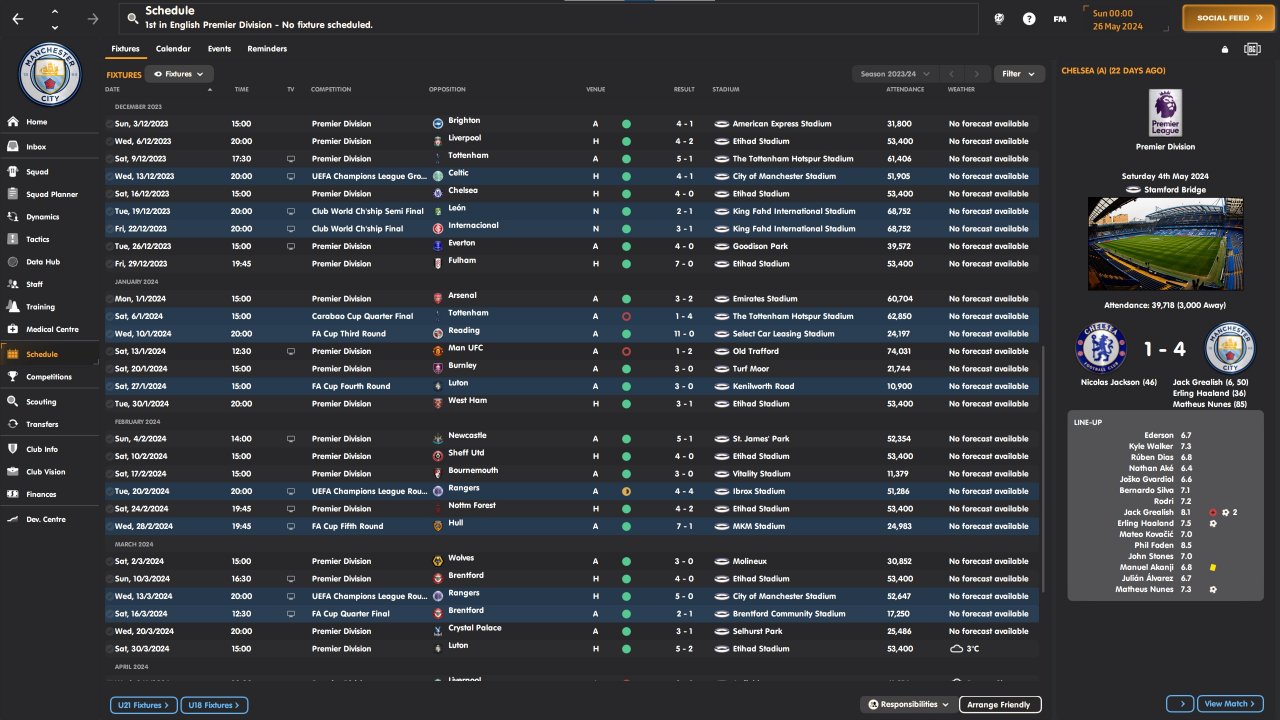
Task: Open the FM menu
Action: [x=1060, y=19]
